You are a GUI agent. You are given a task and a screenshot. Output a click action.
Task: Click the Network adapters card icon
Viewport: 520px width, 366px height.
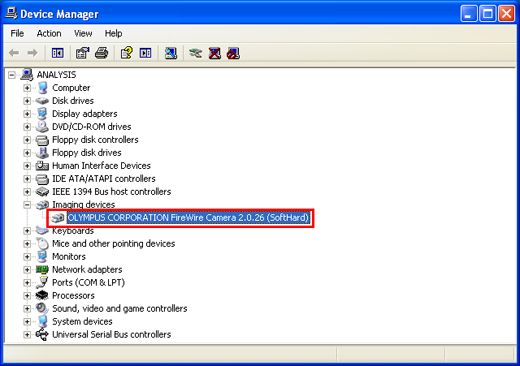click(42, 269)
